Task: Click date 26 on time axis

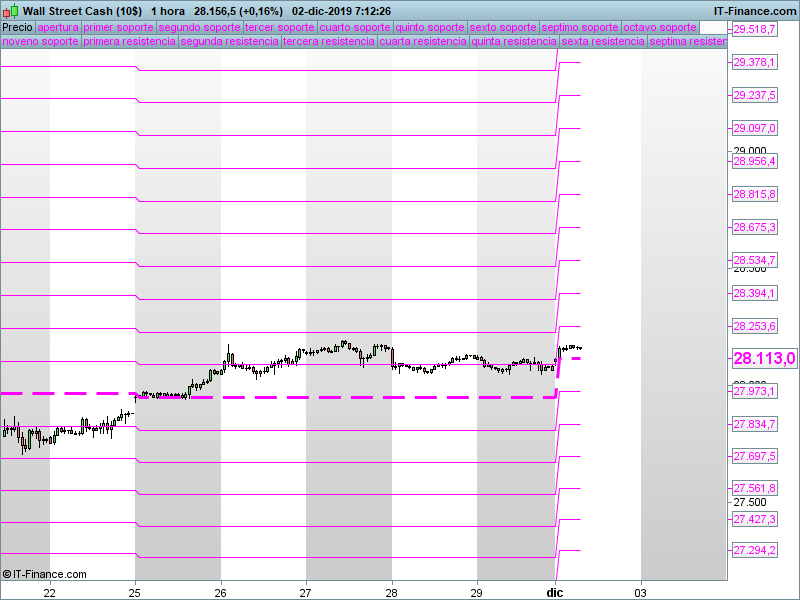Action: 220,593
